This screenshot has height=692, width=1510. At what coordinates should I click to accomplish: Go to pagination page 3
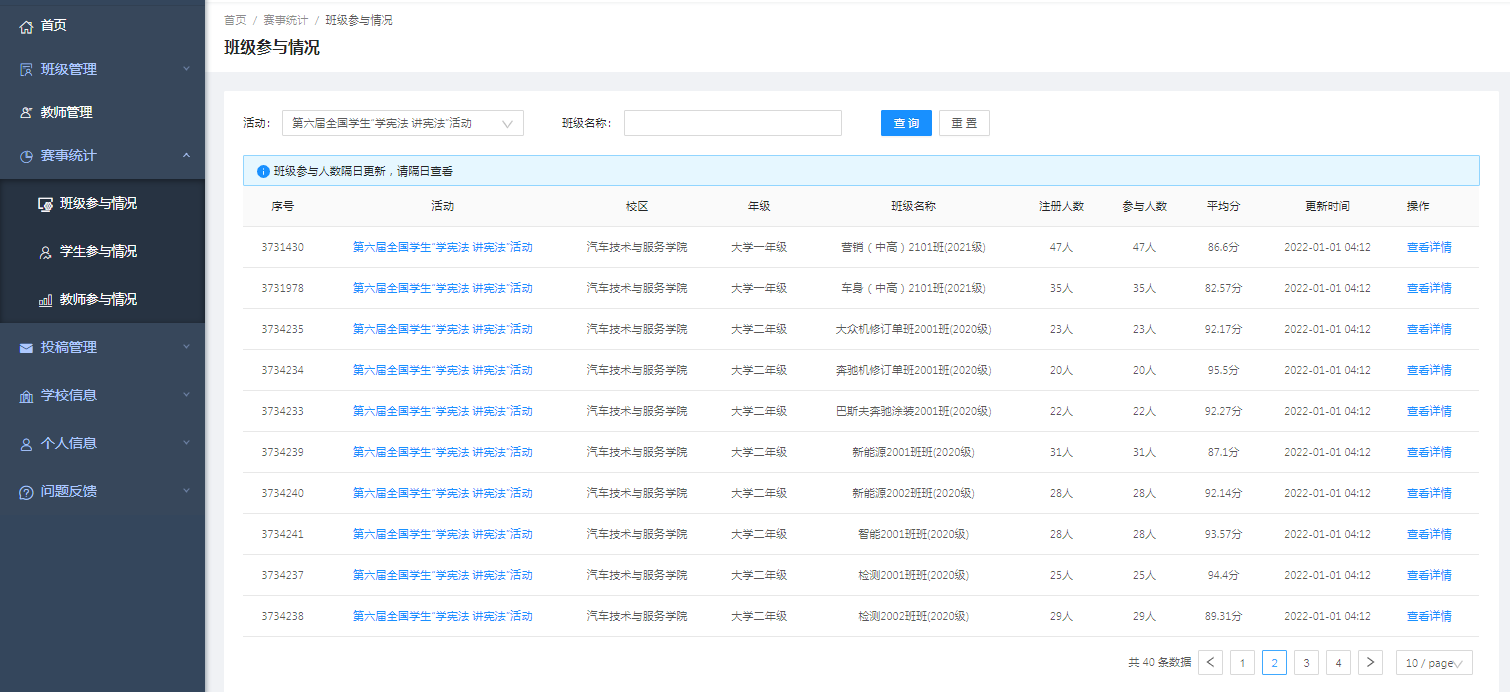[x=1306, y=662]
